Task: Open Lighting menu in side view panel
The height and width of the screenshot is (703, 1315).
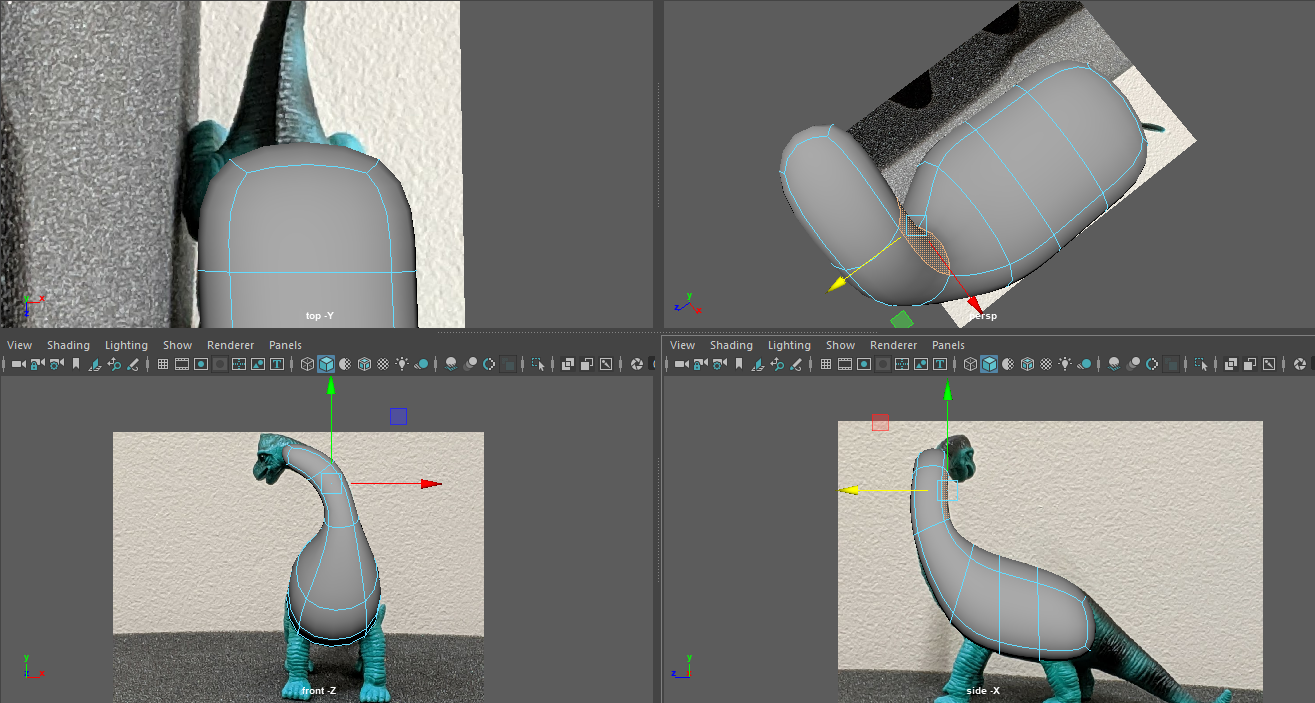Action: [x=789, y=345]
